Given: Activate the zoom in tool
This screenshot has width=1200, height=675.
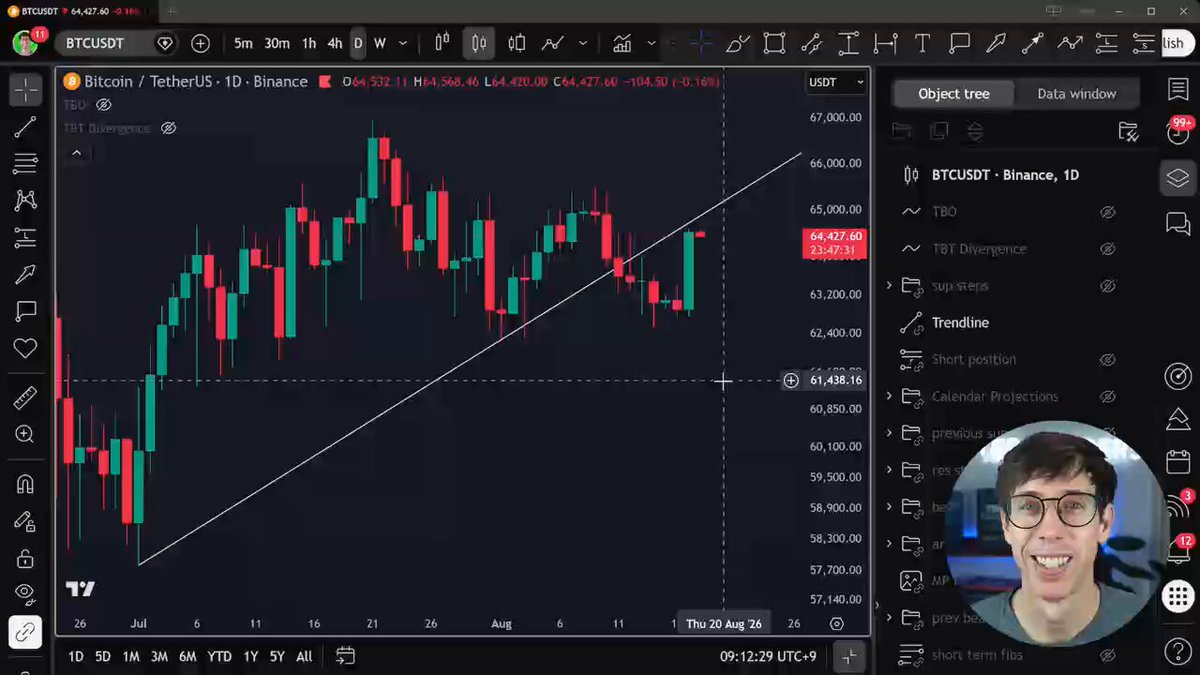Looking at the screenshot, I should pyautogui.click(x=25, y=434).
